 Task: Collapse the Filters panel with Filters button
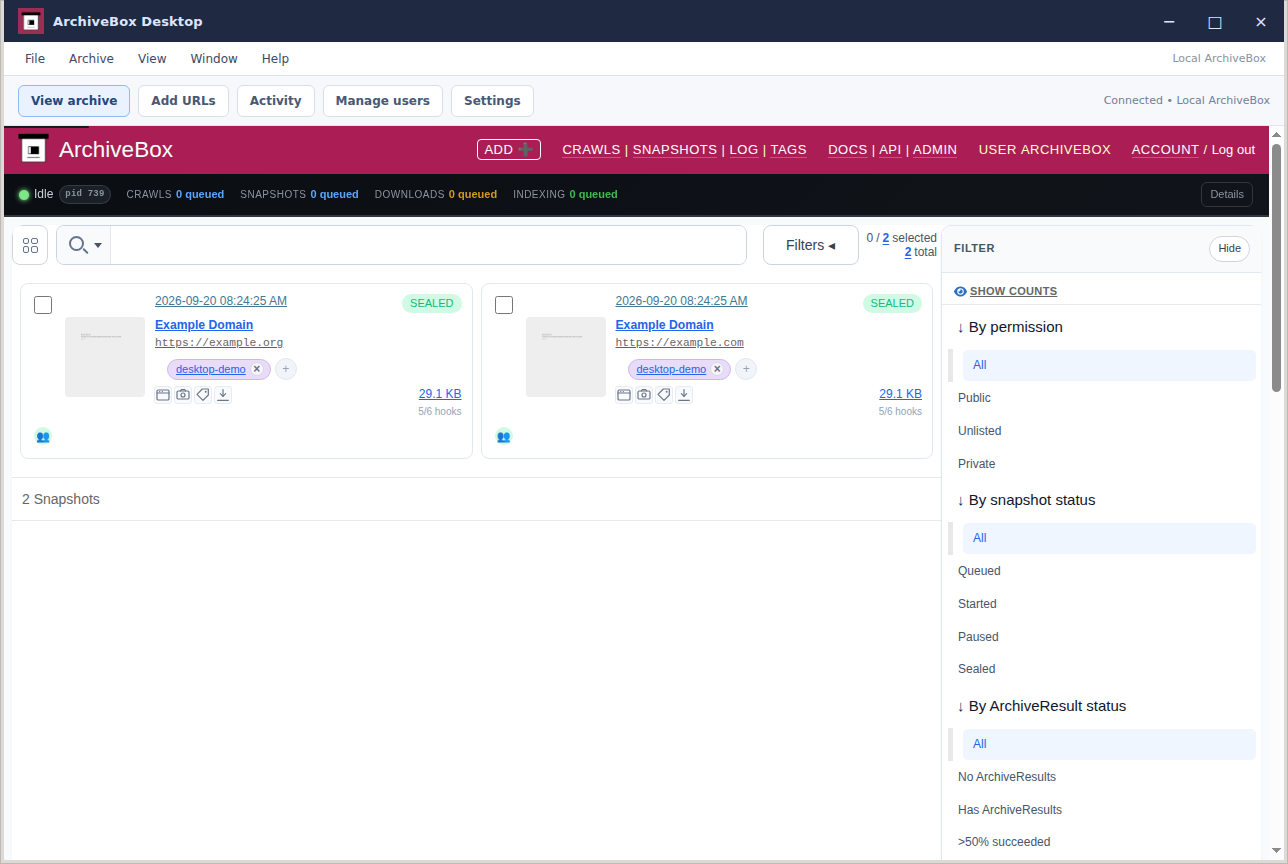click(x=811, y=245)
